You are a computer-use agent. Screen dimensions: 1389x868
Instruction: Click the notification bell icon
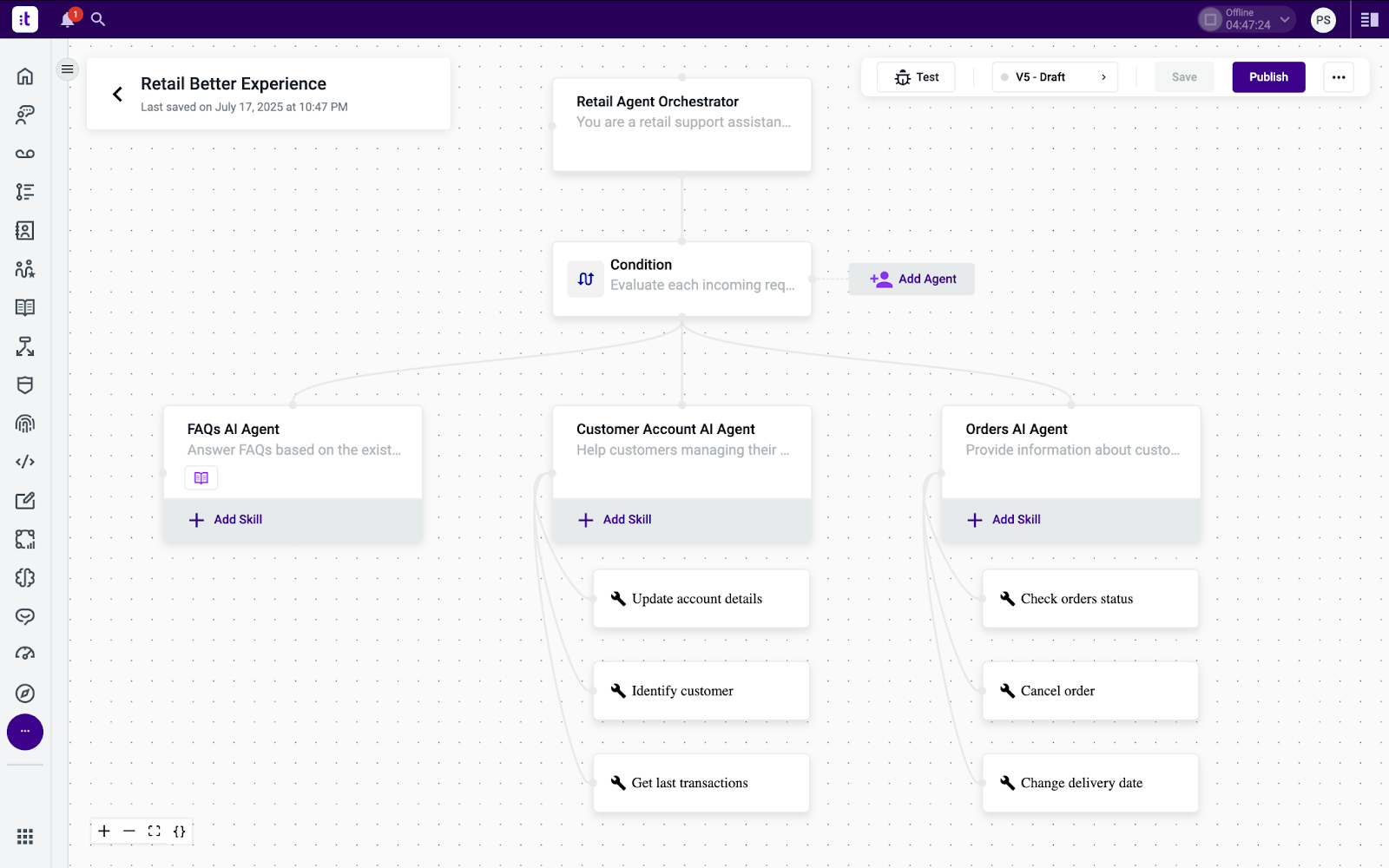(x=68, y=19)
